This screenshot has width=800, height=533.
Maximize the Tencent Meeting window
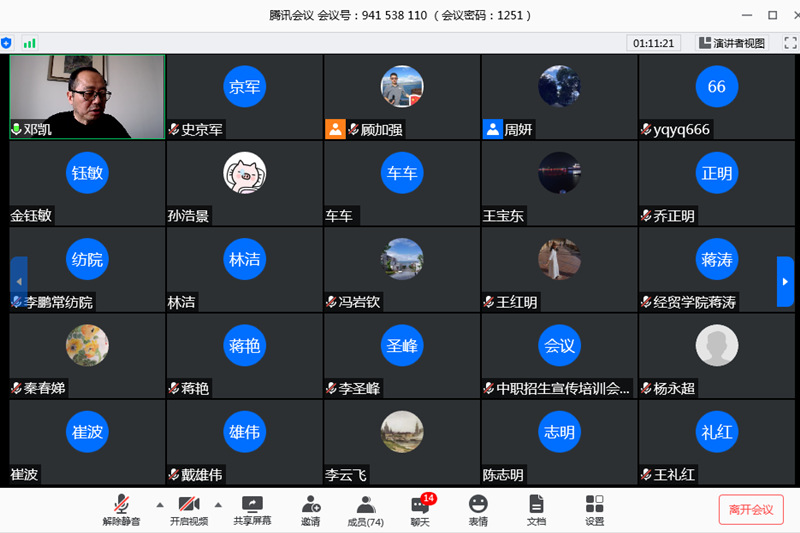(772, 15)
